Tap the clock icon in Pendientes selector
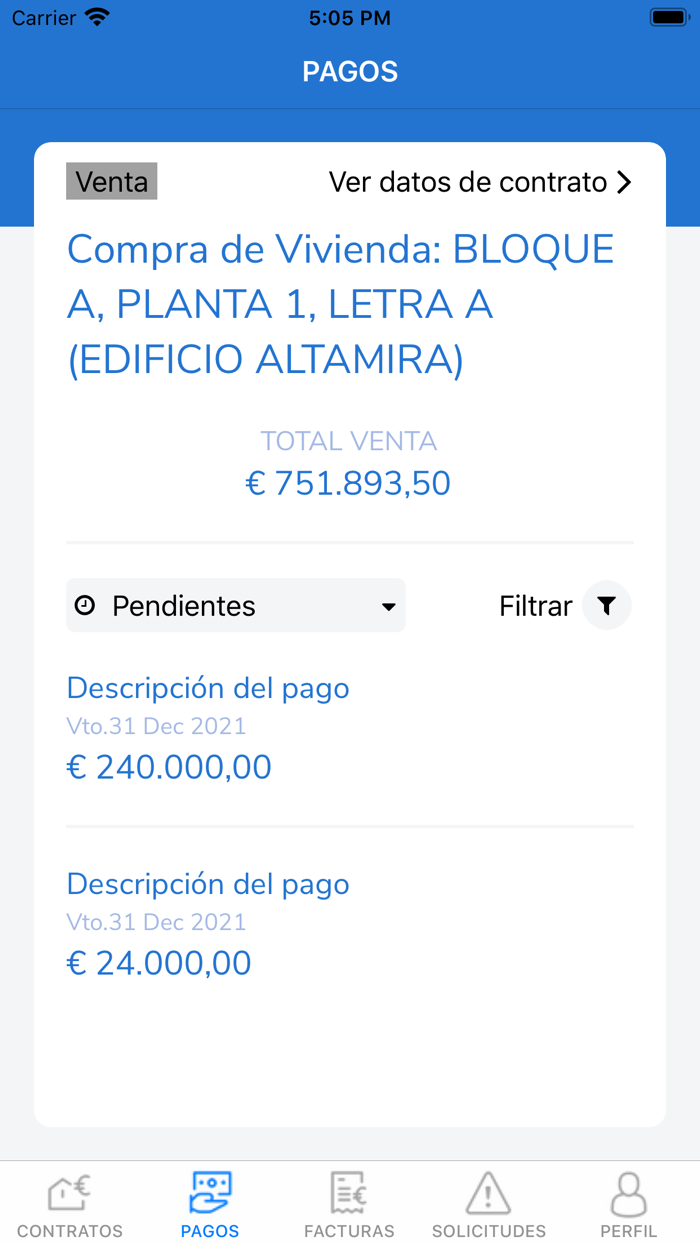The width and height of the screenshot is (700, 1244). (85, 605)
